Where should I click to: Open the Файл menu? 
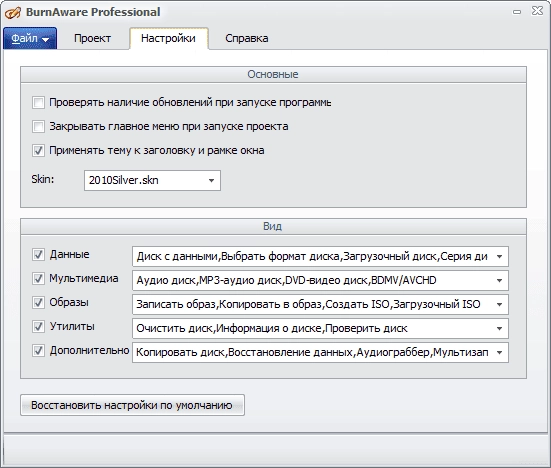pos(30,38)
